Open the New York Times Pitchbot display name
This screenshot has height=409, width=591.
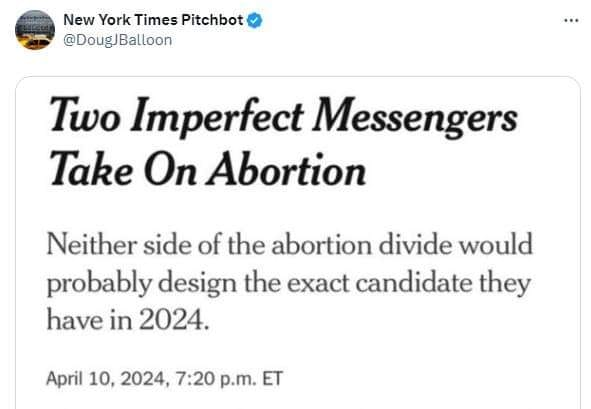[x=153, y=20]
